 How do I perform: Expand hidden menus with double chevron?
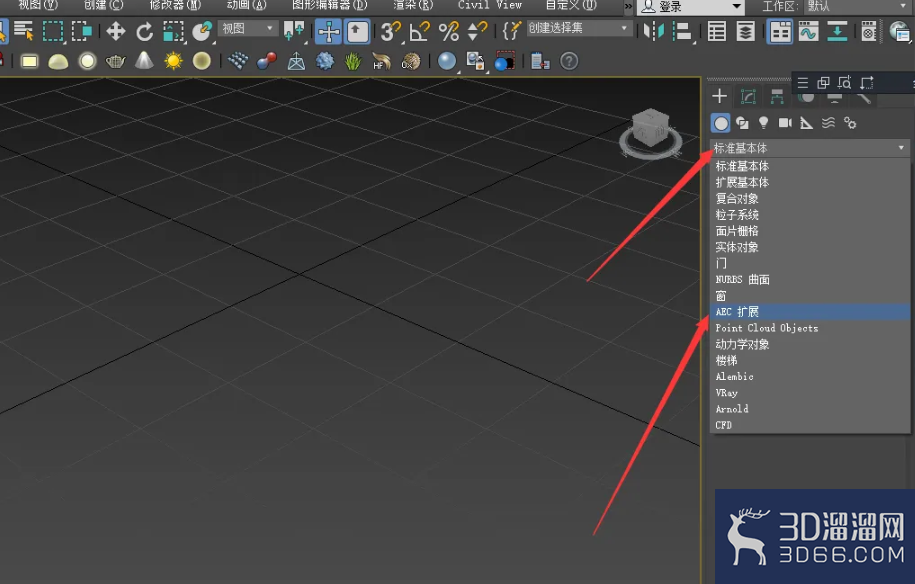(x=628, y=6)
